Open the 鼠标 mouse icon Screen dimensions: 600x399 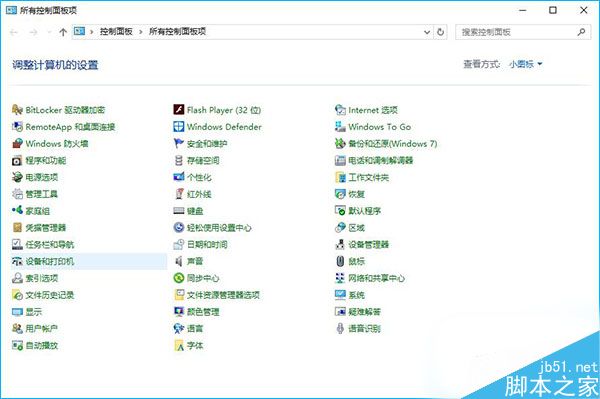[x=340, y=261]
